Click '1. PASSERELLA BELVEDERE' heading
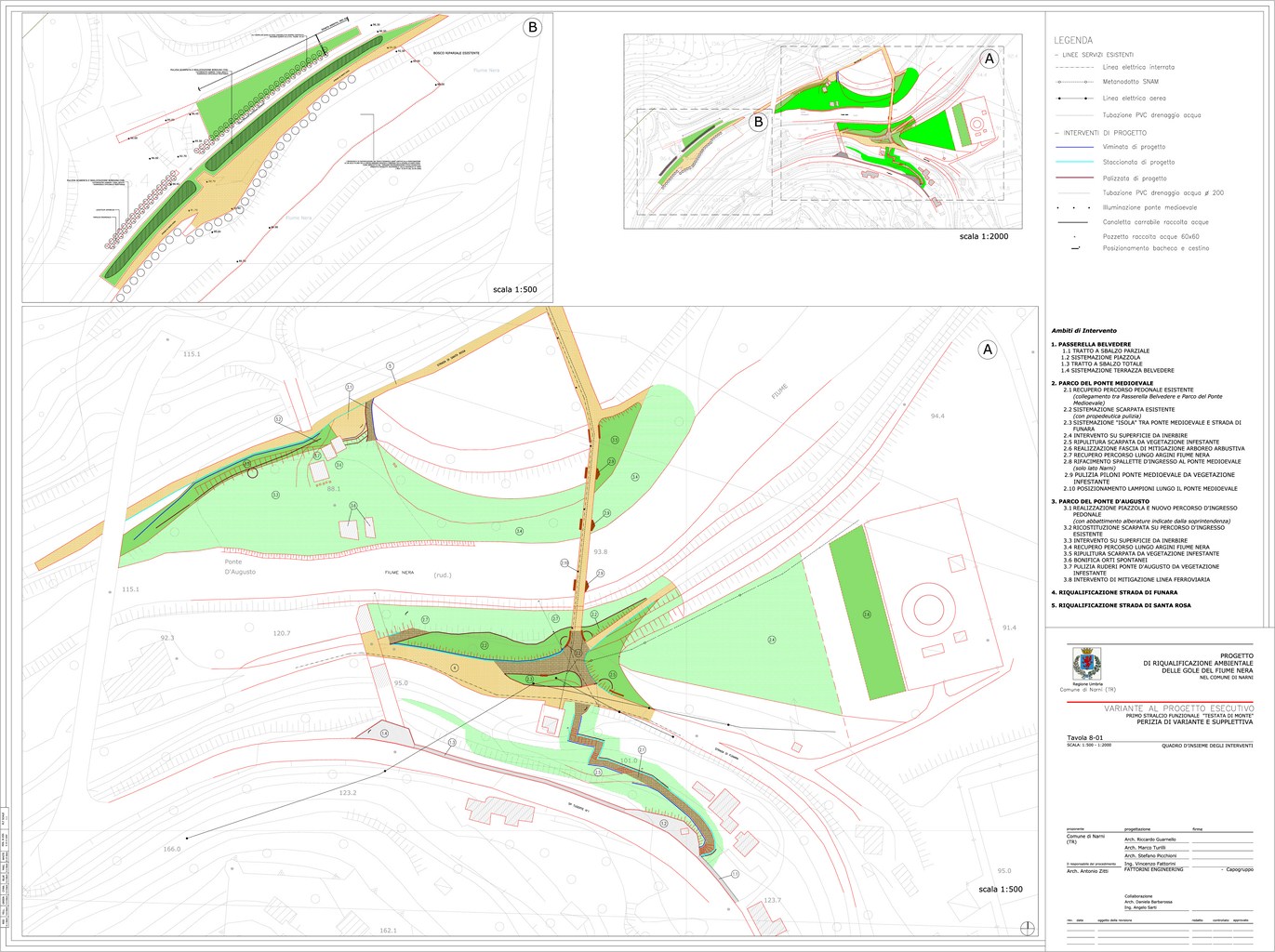This screenshot has height=952, width=1275. pyautogui.click(x=1091, y=344)
